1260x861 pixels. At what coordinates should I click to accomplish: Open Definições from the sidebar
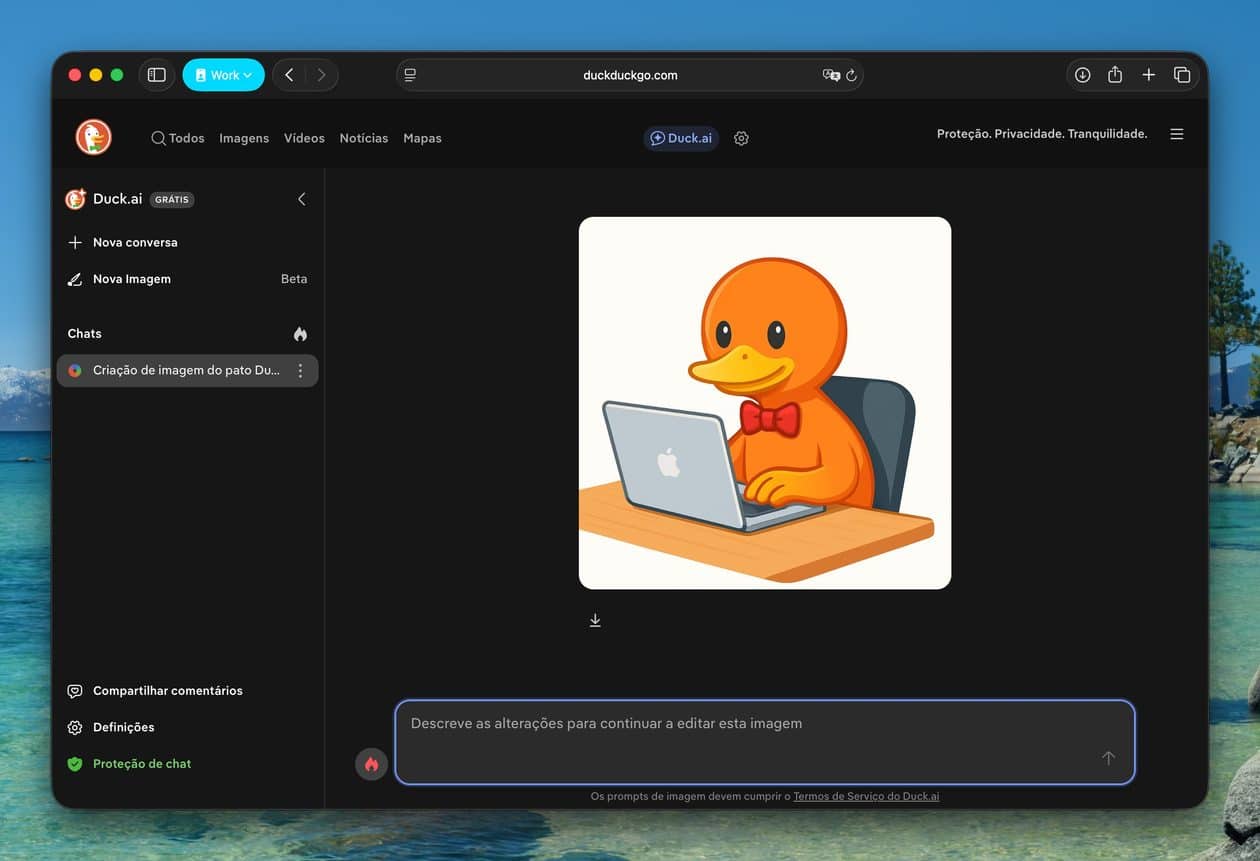(x=124, y=727)
